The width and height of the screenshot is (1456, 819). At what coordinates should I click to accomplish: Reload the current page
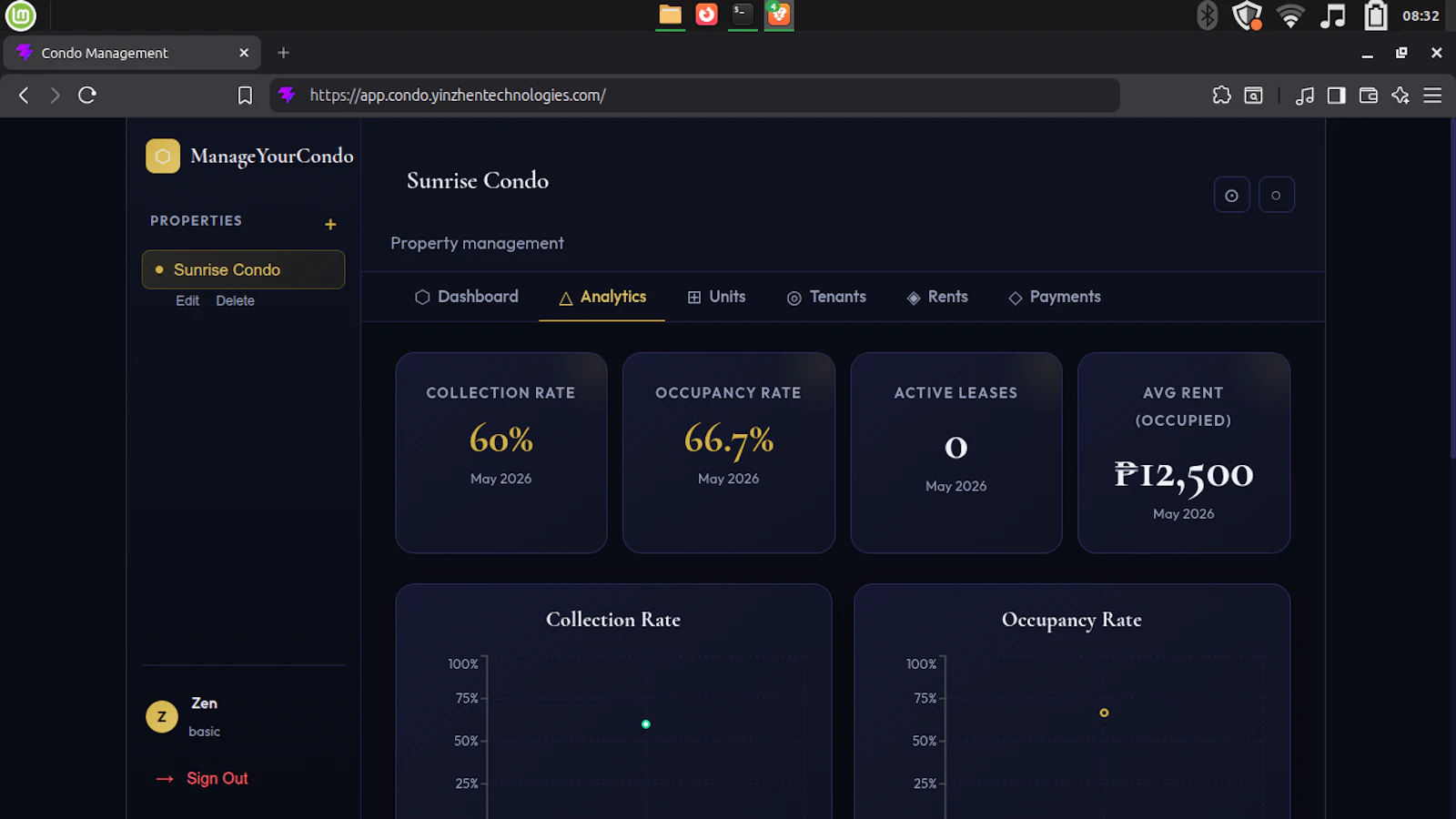click(87, 95)
